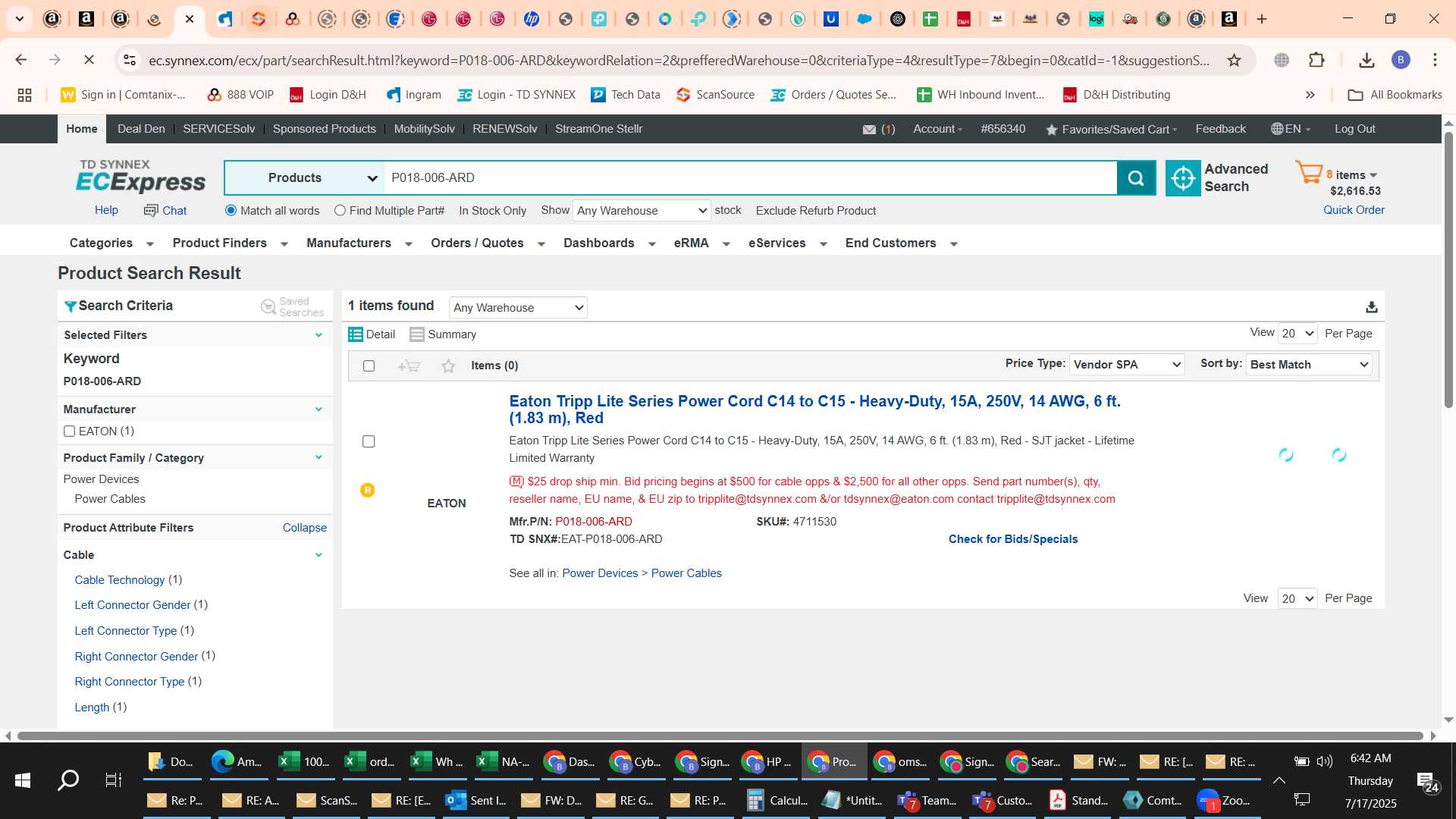Toggle Exclude Refurb Product option

(x=815, y=211)
